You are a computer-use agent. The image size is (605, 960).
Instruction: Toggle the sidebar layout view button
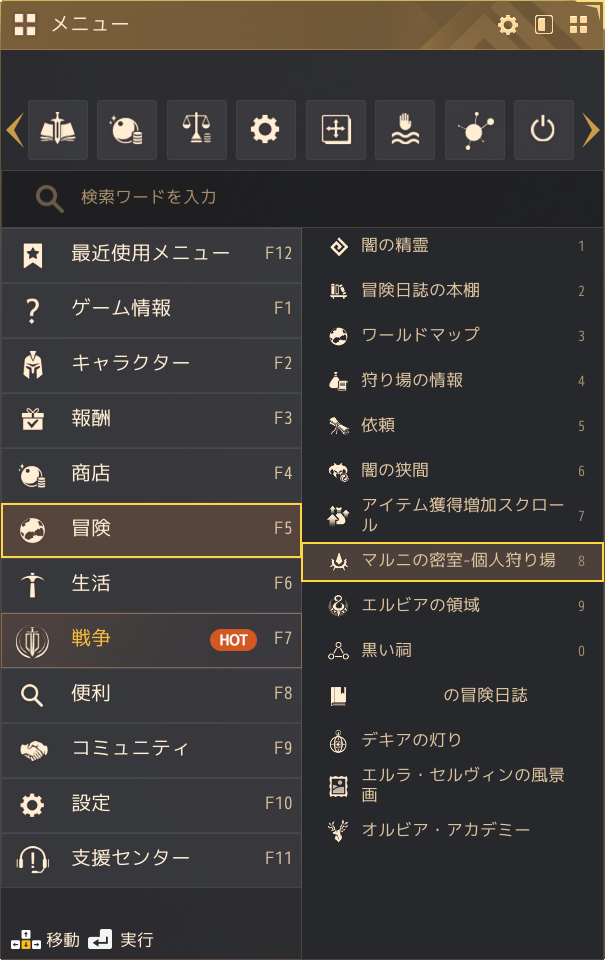point(544,25)
